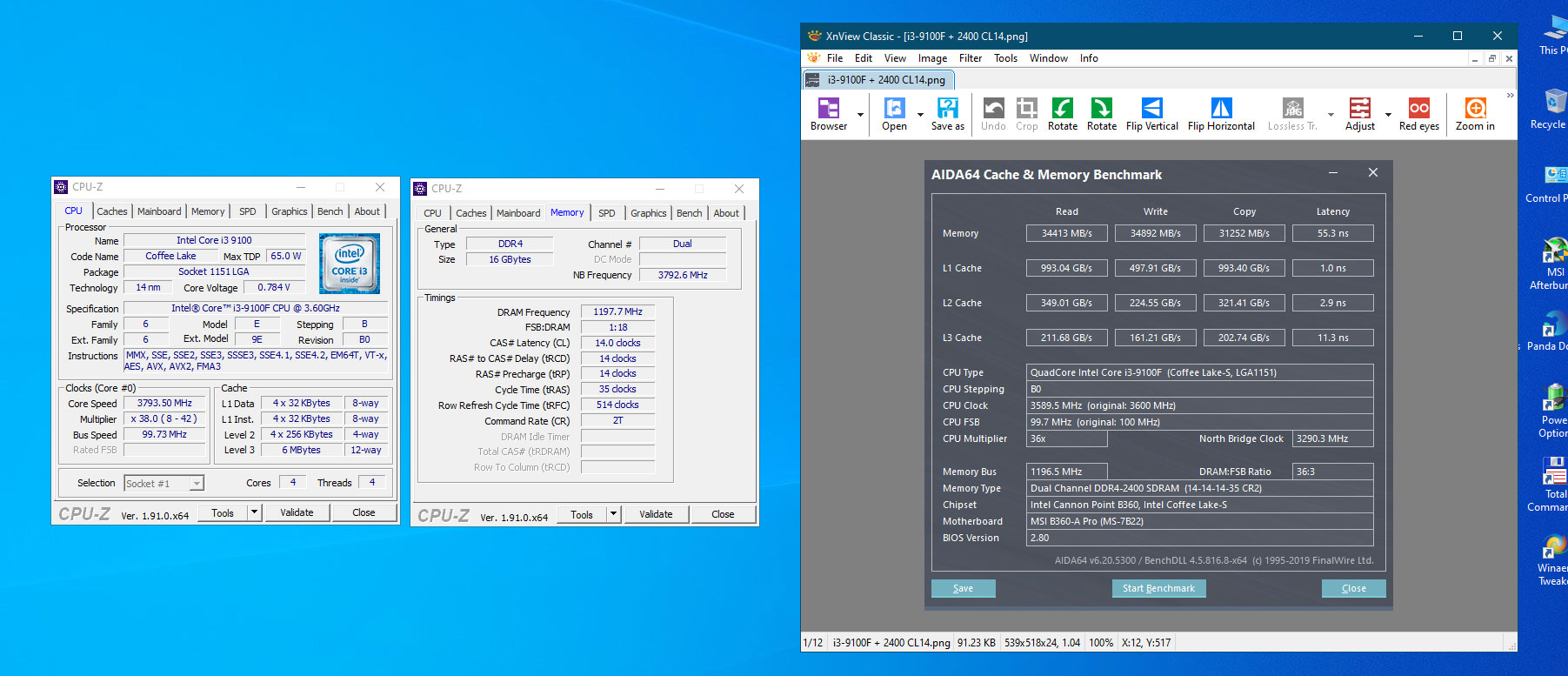Select the Crop tool icon

(x=1027, y=114)
